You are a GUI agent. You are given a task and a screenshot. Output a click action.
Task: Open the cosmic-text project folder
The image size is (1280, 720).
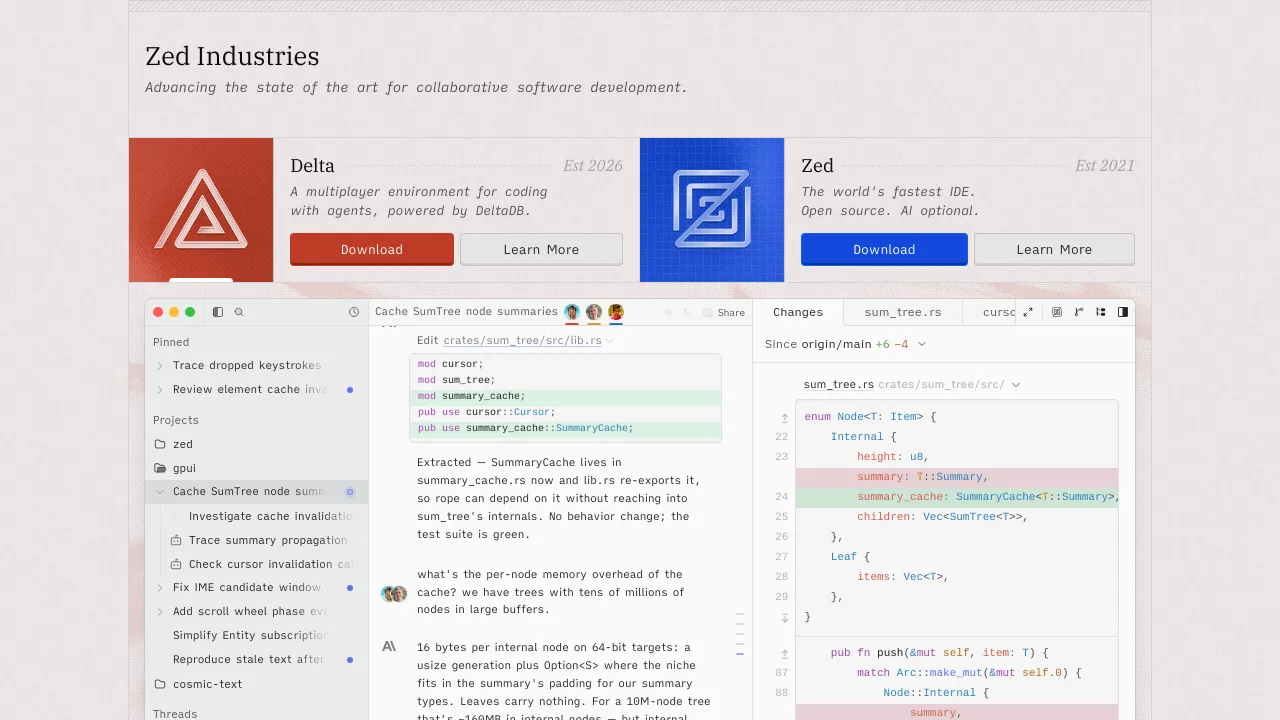point(198,684)
